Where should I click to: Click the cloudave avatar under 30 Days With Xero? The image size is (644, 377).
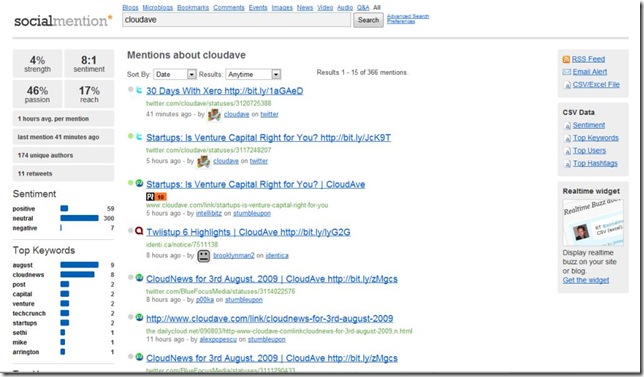214,115
